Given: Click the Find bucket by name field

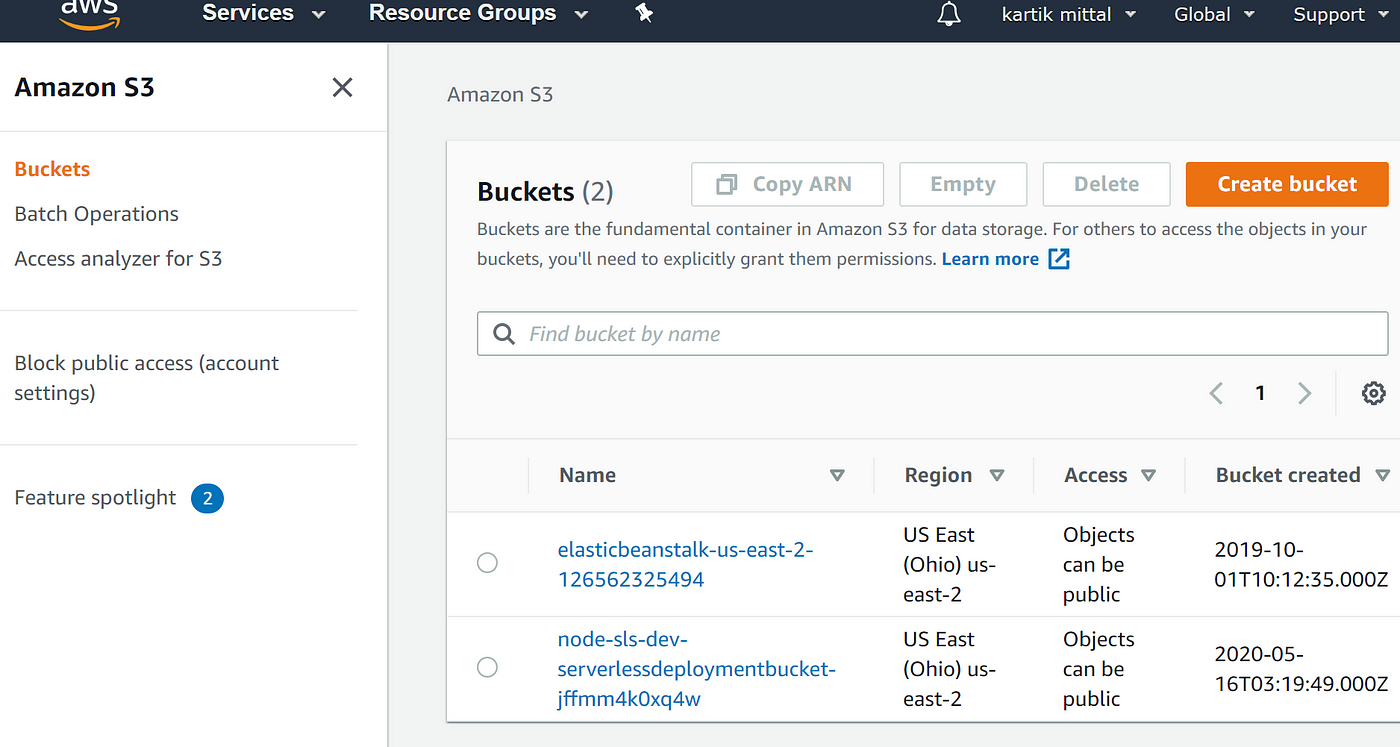Looking at the screenshot, I should click(932, 334).
